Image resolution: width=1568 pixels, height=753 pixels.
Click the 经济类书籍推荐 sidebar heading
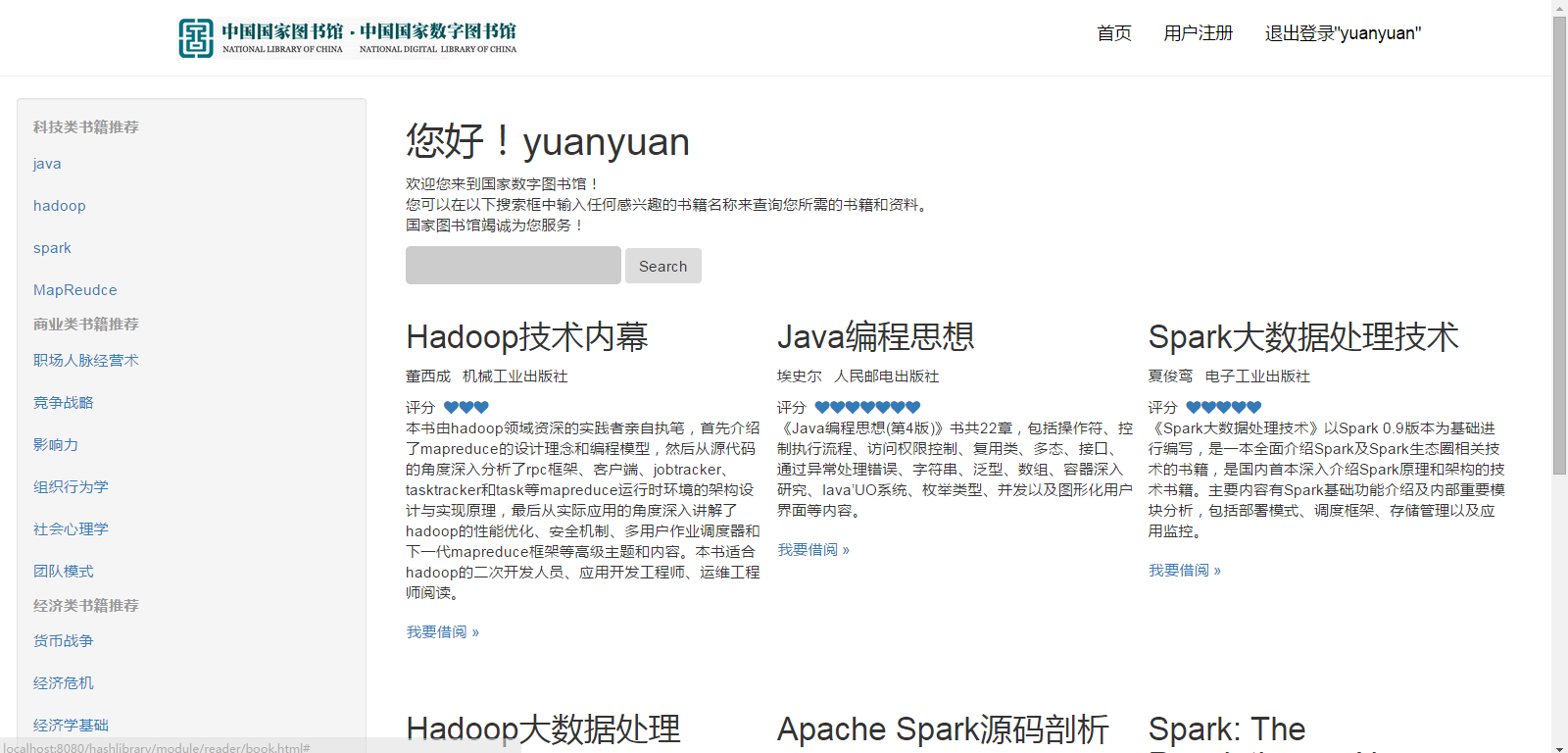point(86,606)
